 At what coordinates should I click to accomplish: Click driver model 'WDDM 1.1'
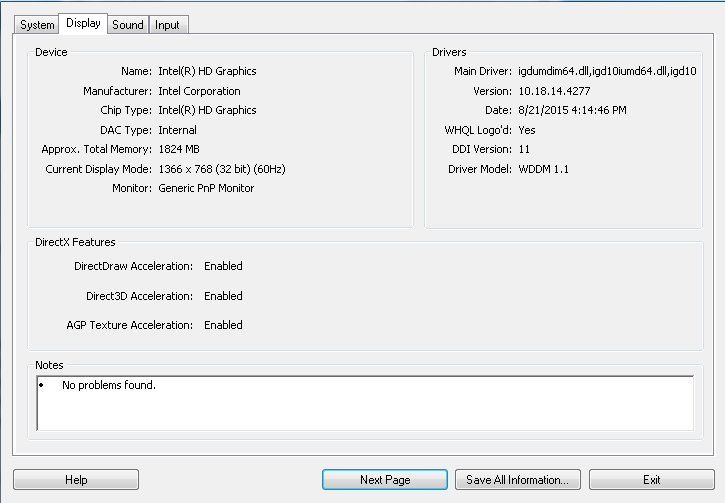click(543, 169)
